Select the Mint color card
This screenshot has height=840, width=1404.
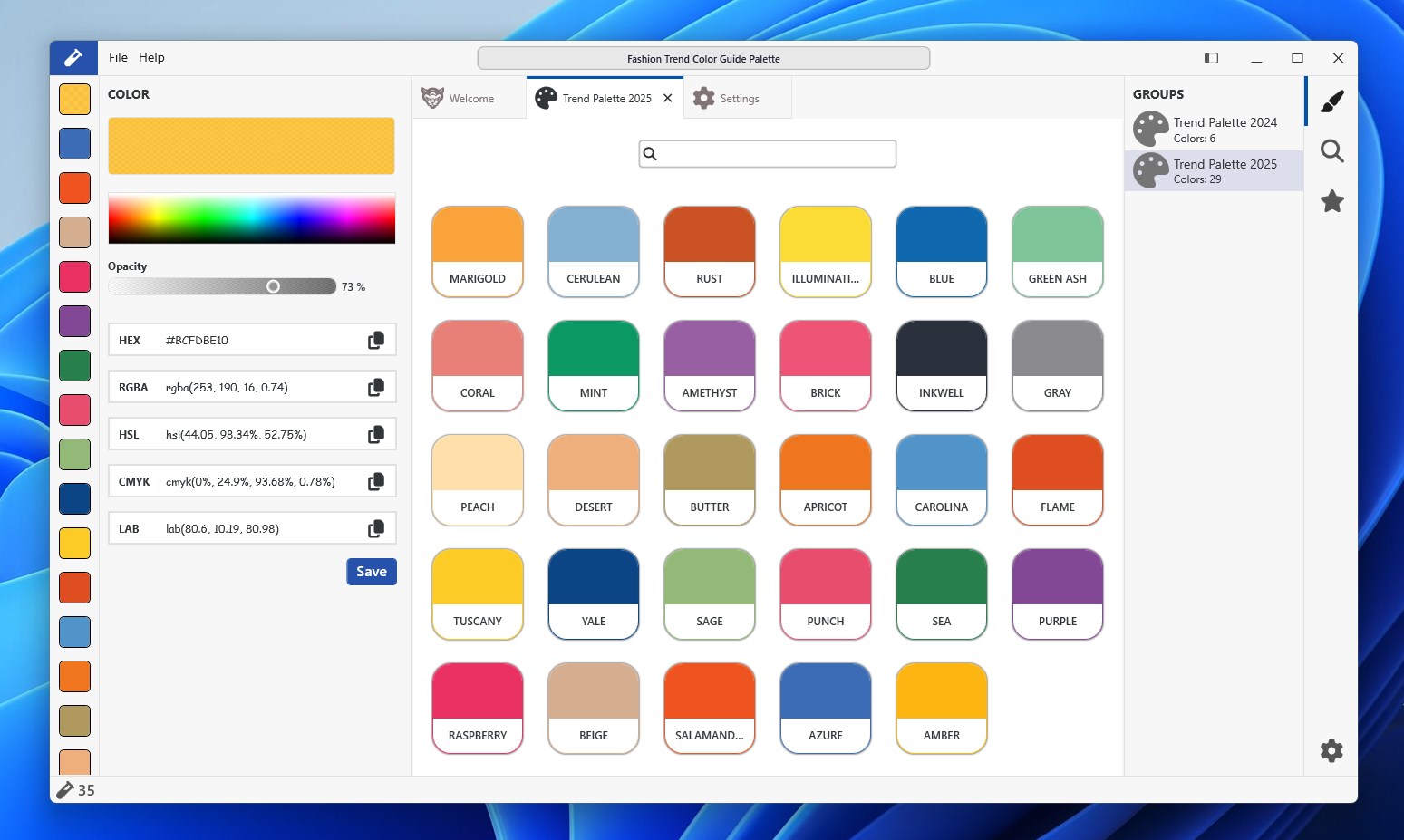point(594,366)
